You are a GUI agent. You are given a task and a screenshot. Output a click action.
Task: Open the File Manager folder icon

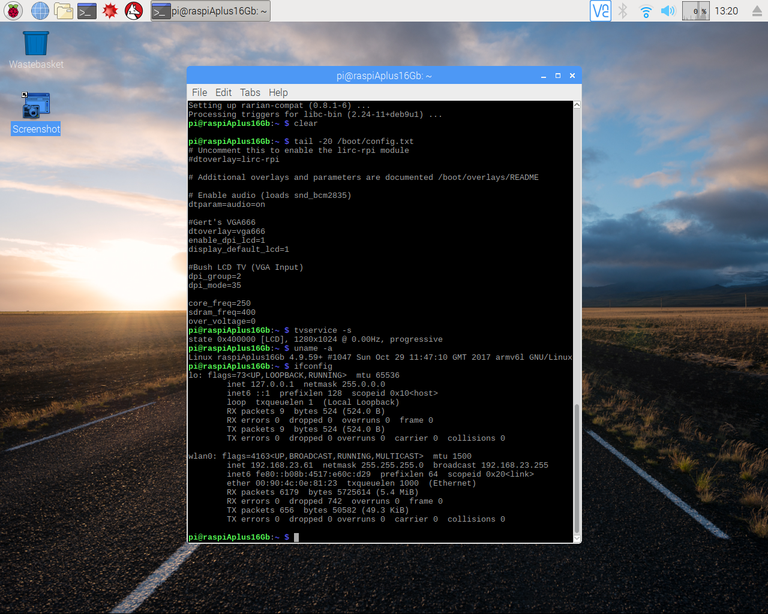[x=63, y=11]
